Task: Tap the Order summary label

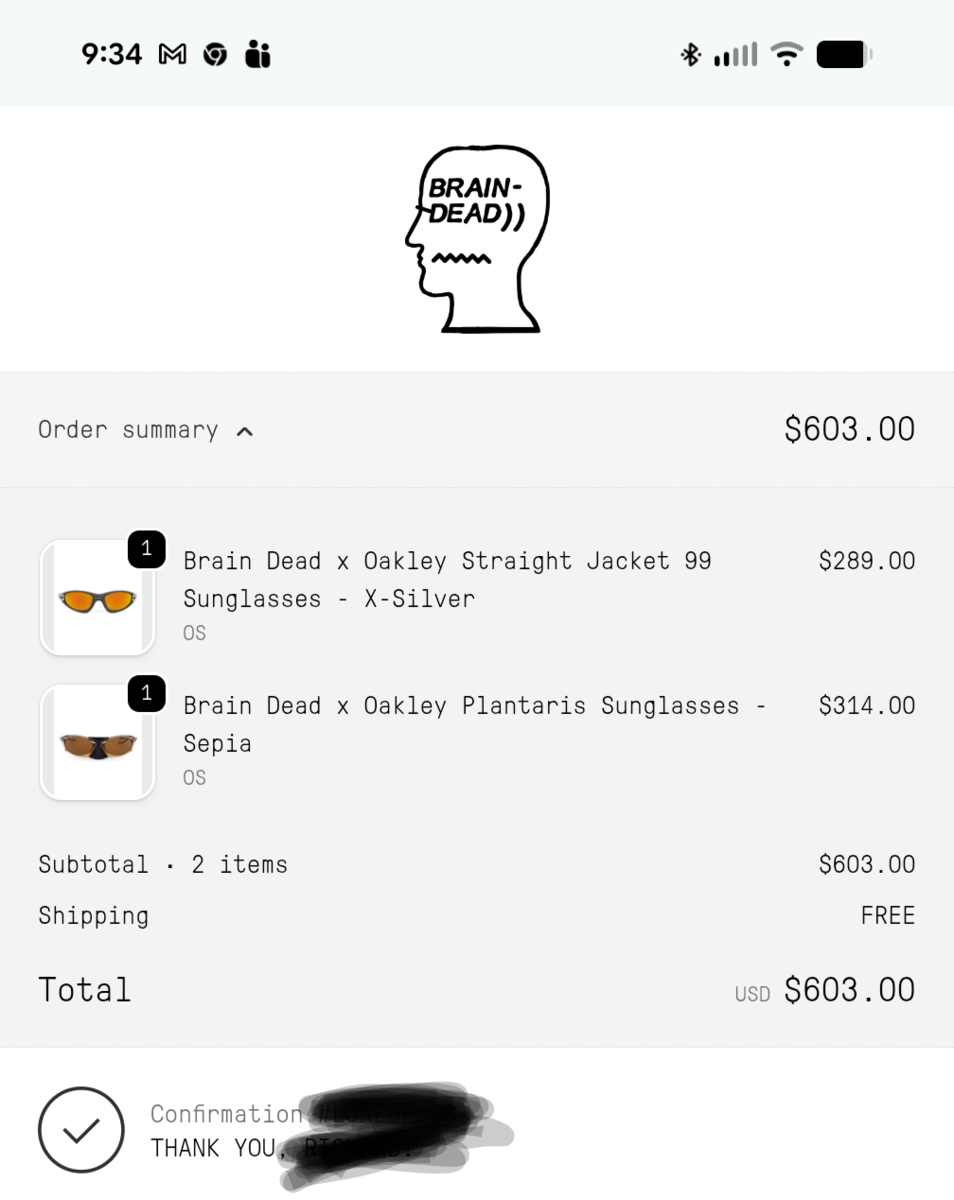Action: (x=128, y=430)
